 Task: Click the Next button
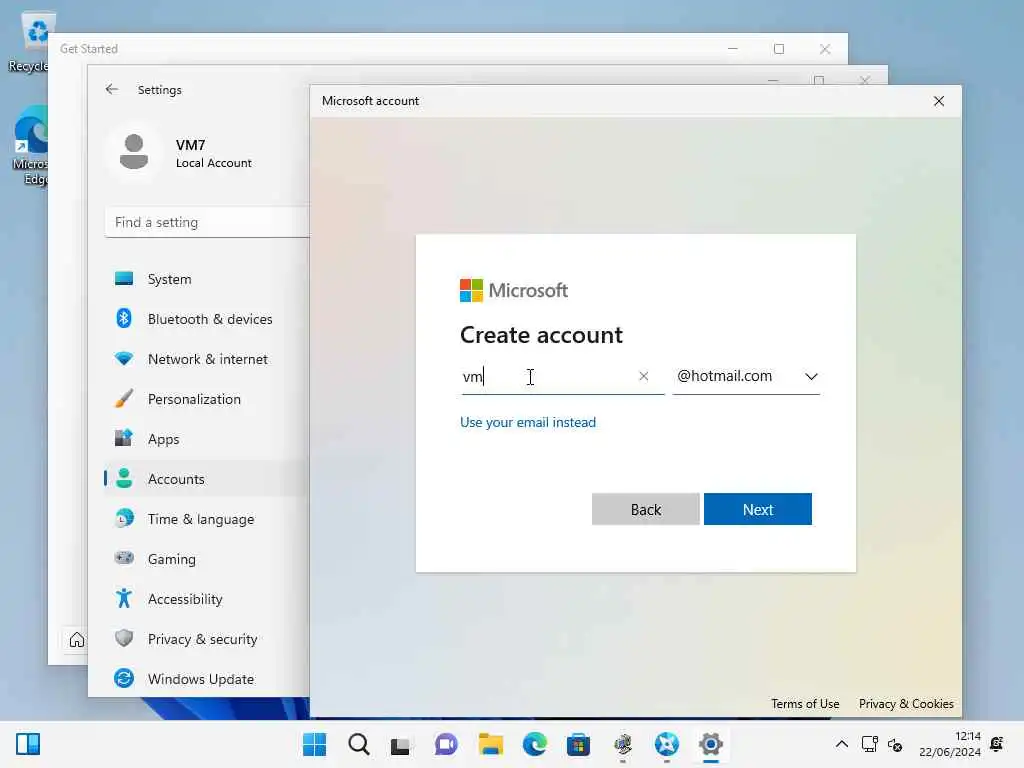(758, 509)
